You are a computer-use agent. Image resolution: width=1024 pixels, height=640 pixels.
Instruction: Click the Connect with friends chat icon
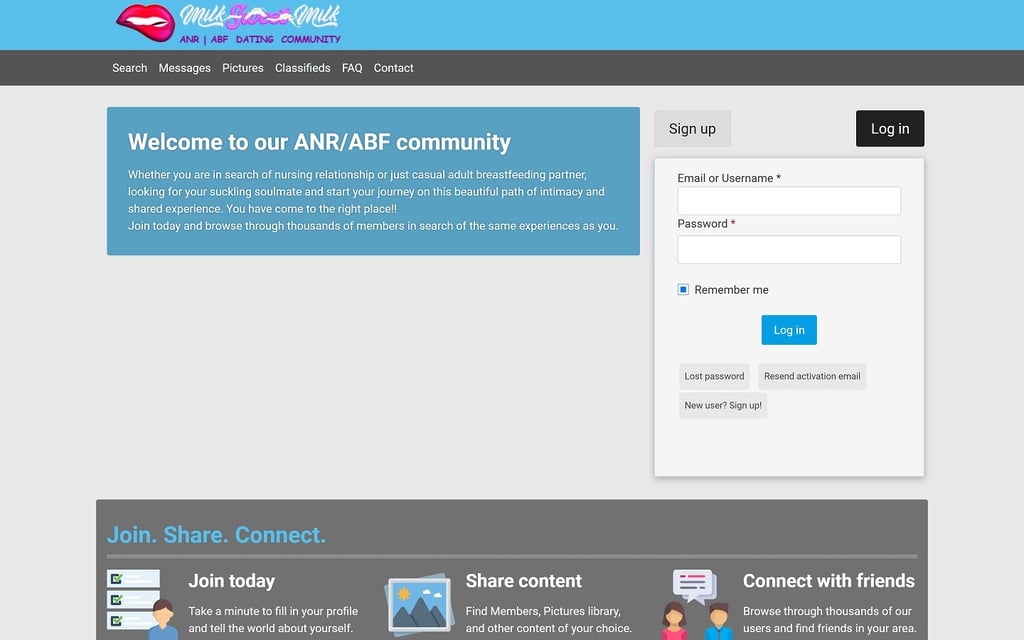pyautogui.click(x=696, y=603)
